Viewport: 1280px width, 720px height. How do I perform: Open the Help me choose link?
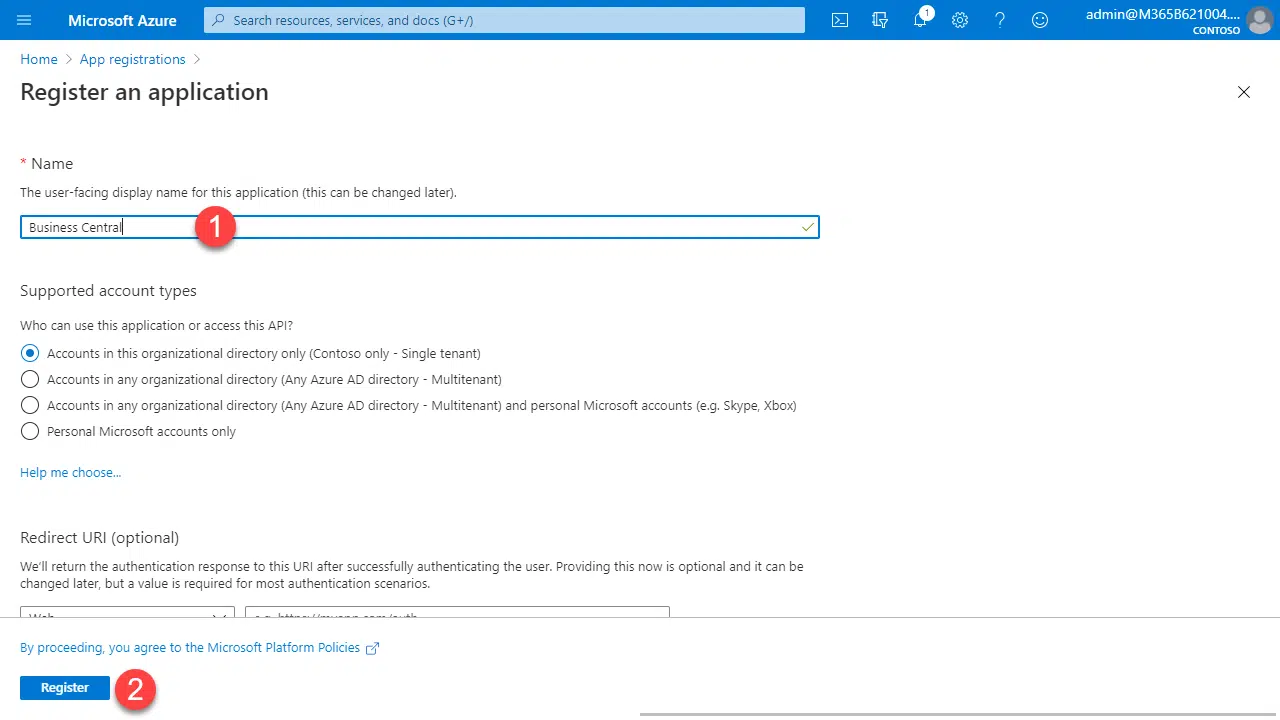(70, 472)
